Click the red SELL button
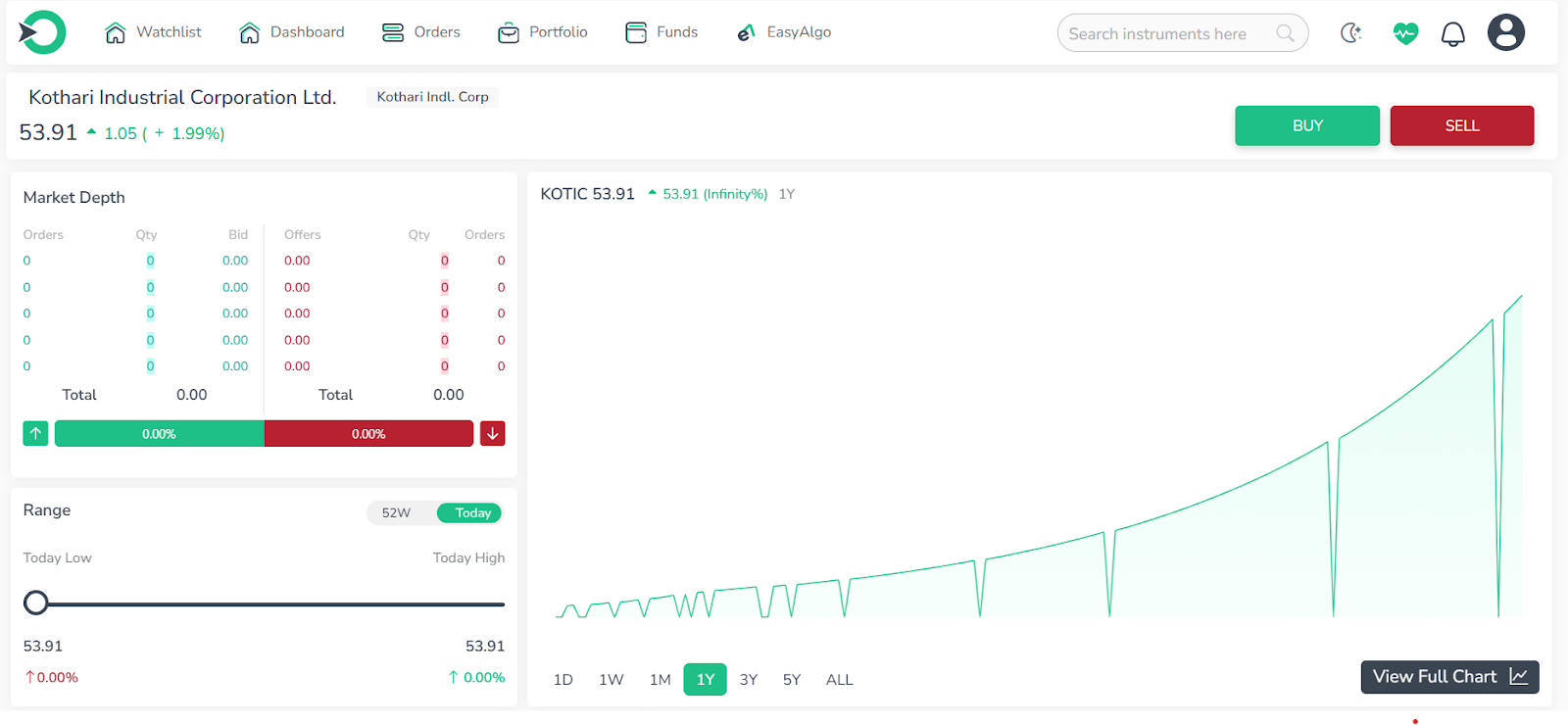The height and width of the screenshot is (725, 1568). pos(1462,125)
